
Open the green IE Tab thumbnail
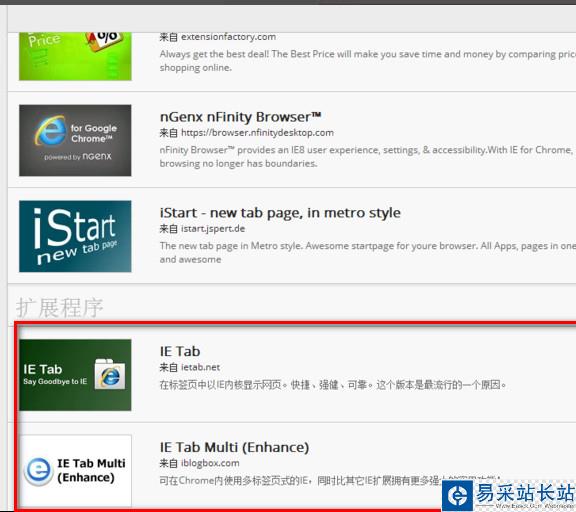75,375
